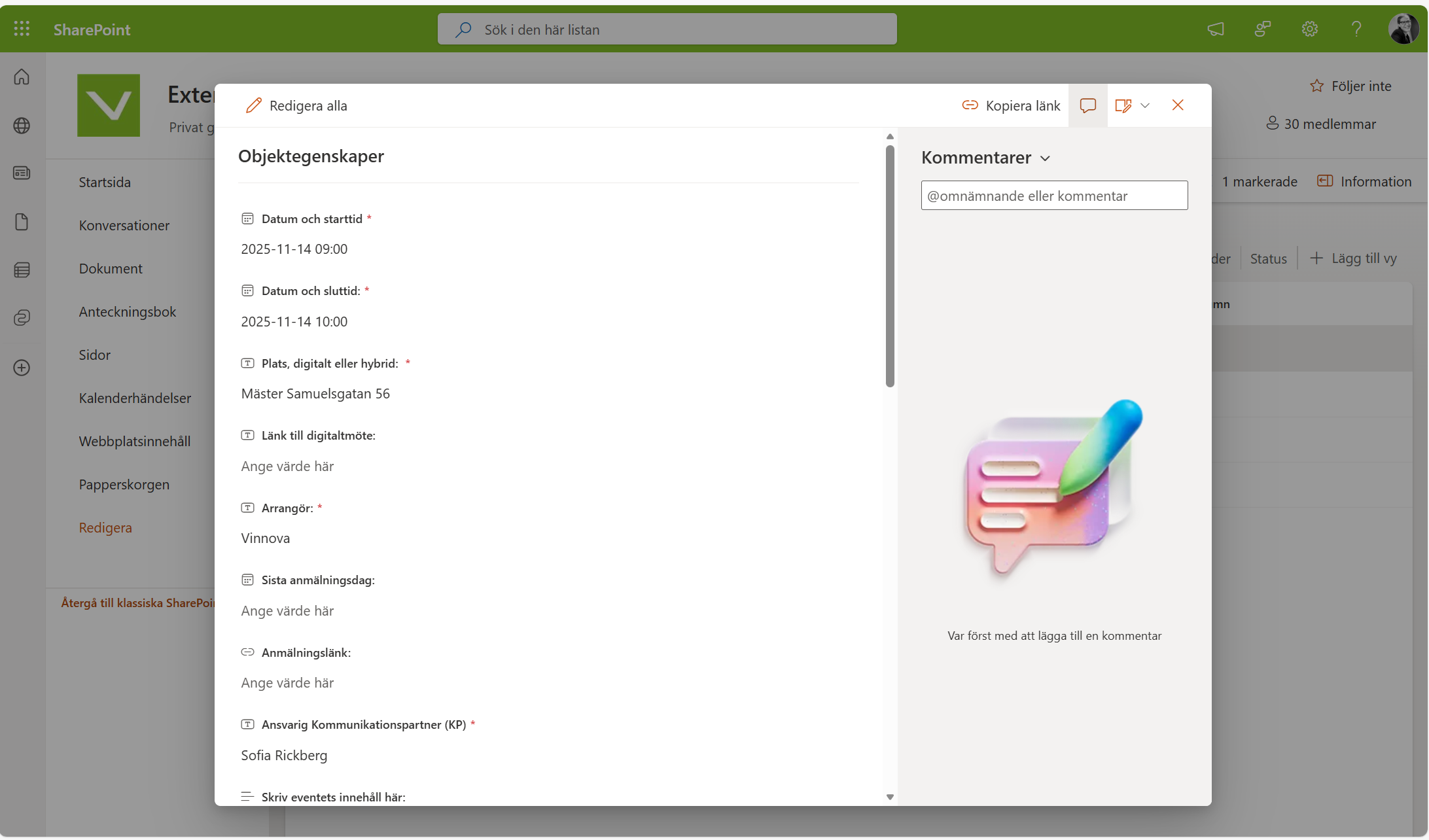Click the Länk till digitaltmöte value field
The width and height of the screenshot is (1429, 840).
point(288,466)
